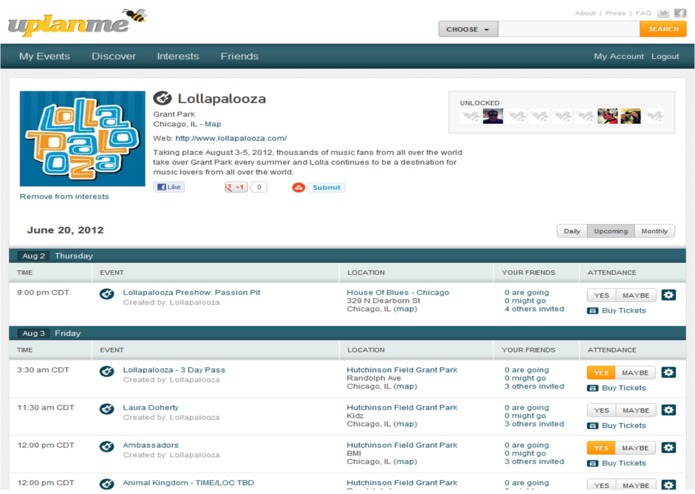Open the CHOOSE dropdown

pyautogui.click(x=468, y=29)
